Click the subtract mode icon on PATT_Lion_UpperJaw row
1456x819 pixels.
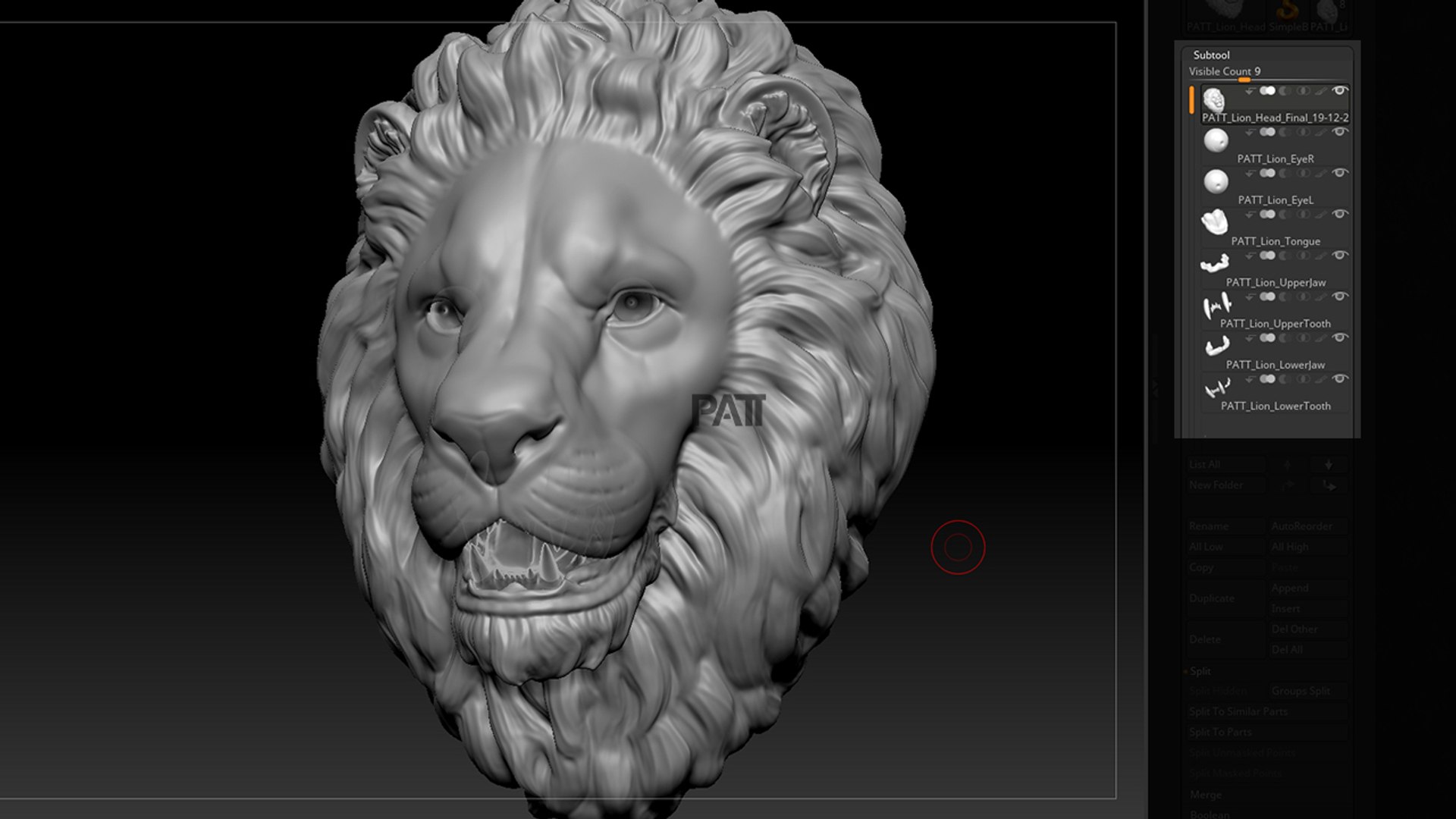[x=1285, y=256]
